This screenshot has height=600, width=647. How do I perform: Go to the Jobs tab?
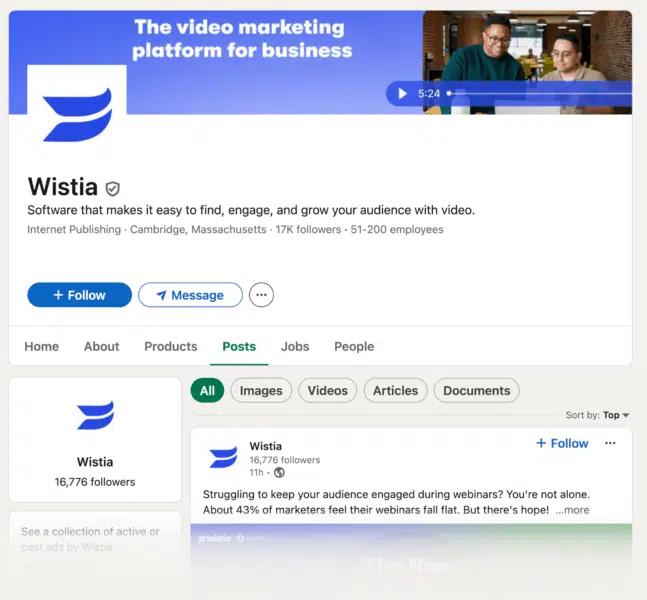(x=295, y=346)
